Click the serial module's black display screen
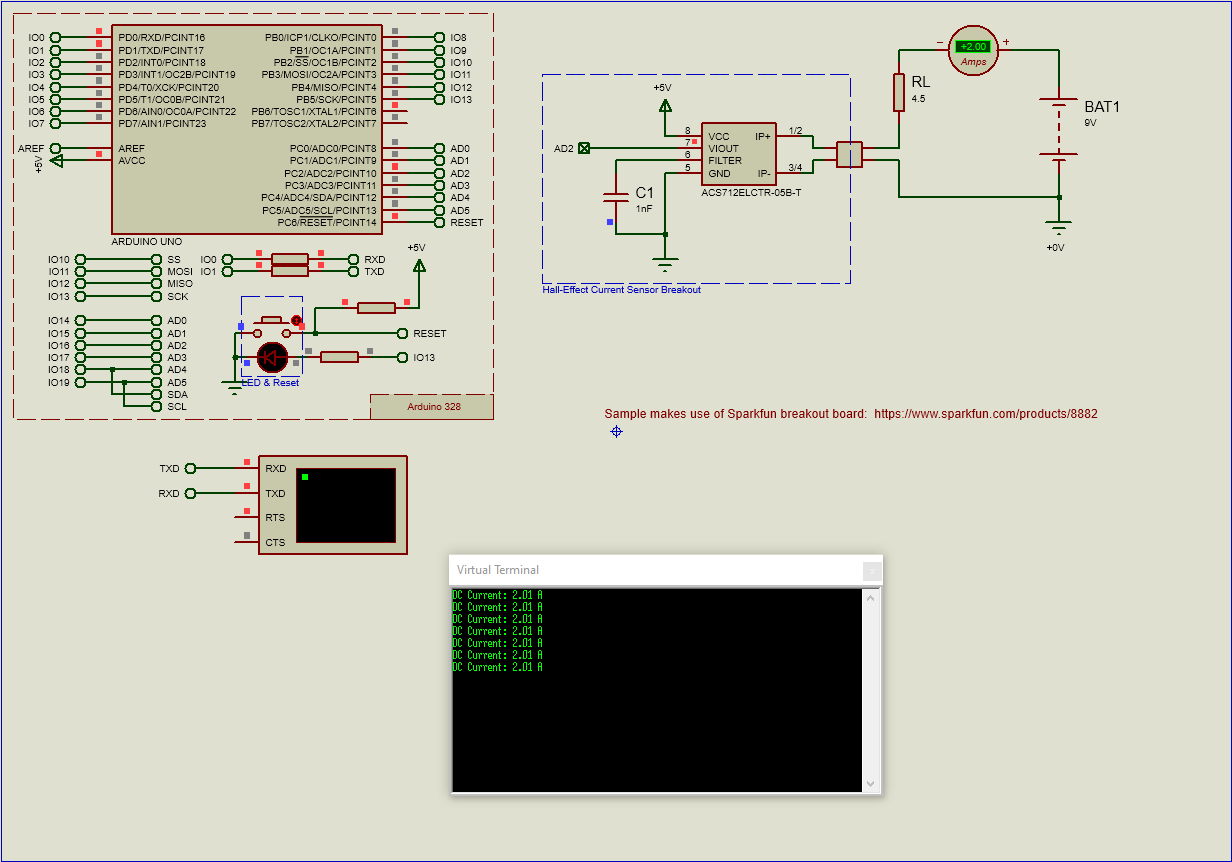The height and width of the screenshot is (862, 1232). (x=345, y=503)
